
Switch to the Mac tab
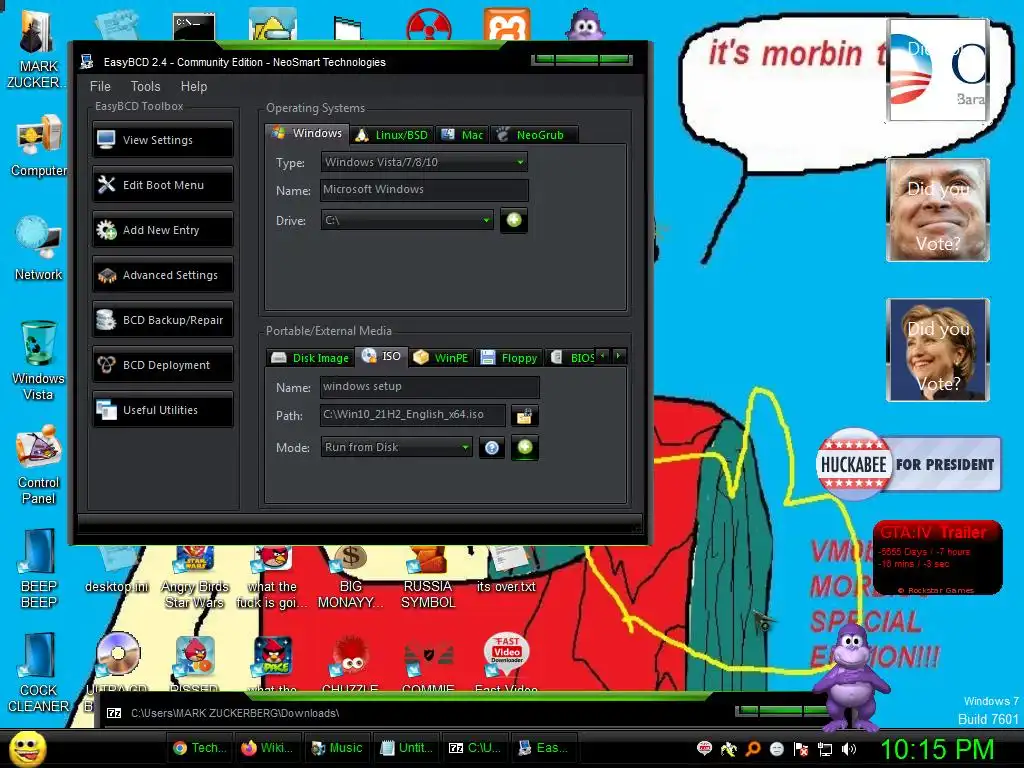(462, 135)
